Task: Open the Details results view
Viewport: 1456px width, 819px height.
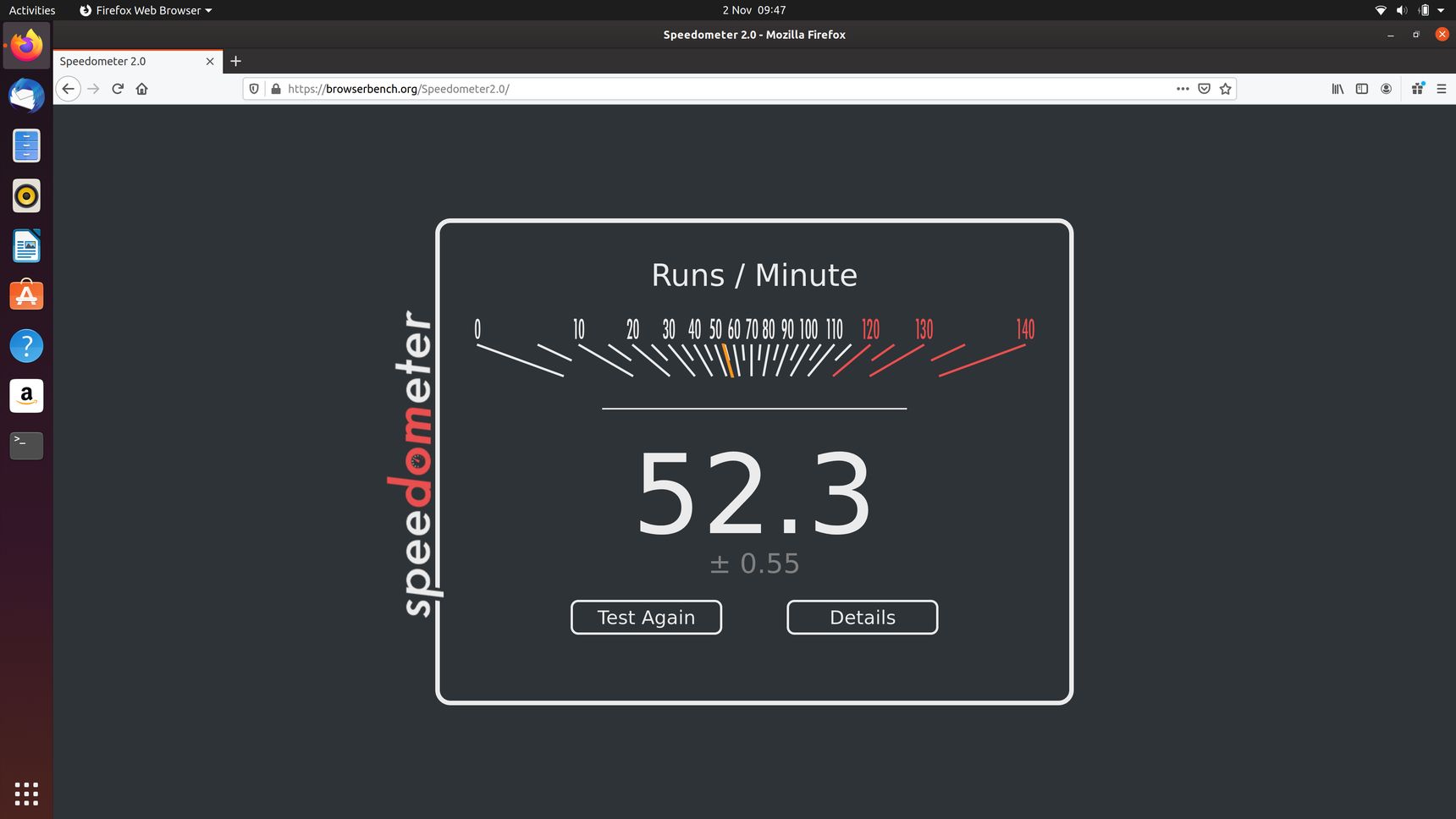Action: [x=862, y=618]
